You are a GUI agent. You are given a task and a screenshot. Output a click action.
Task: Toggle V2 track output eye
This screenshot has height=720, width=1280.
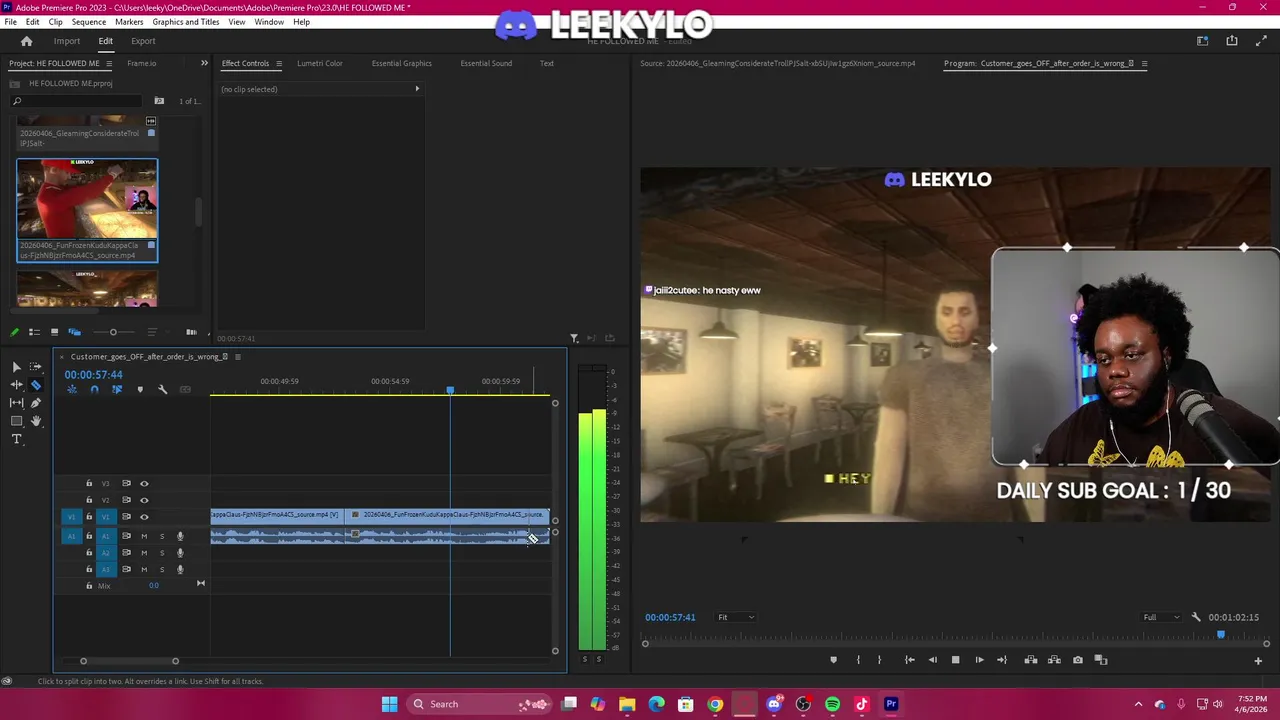pos(144,500)
